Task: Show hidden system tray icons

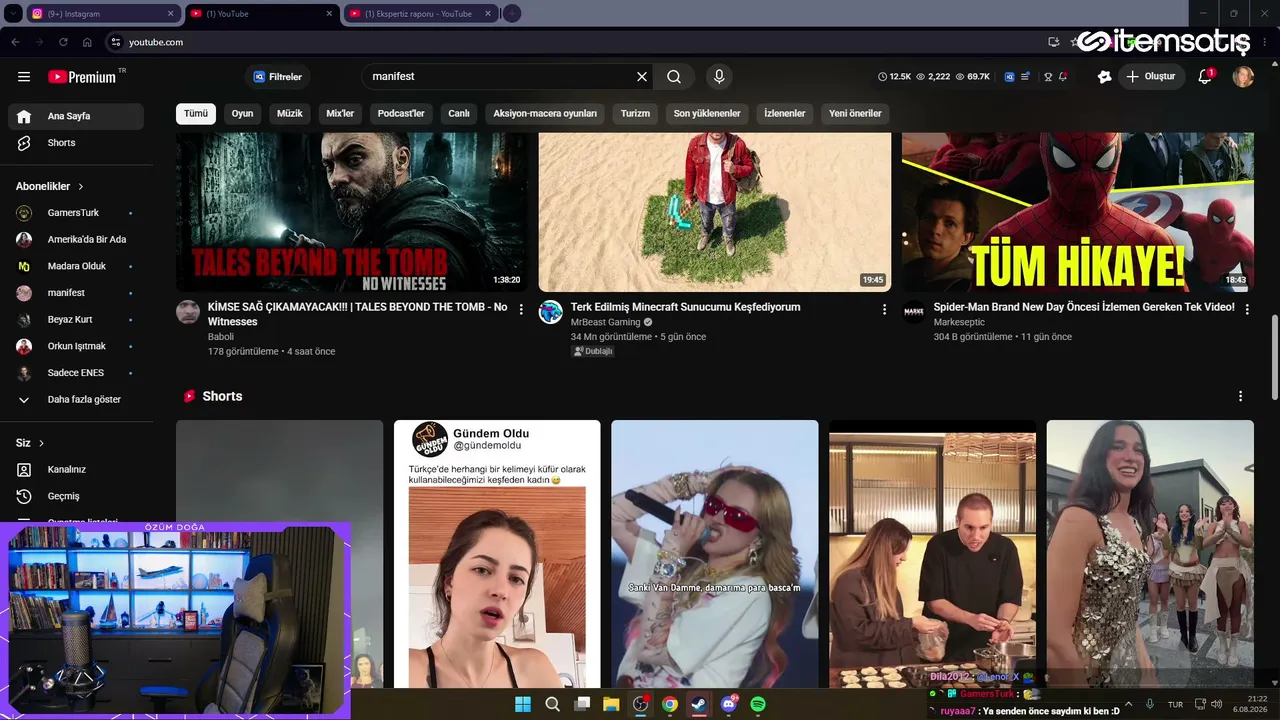Action: pos(1129,704)
